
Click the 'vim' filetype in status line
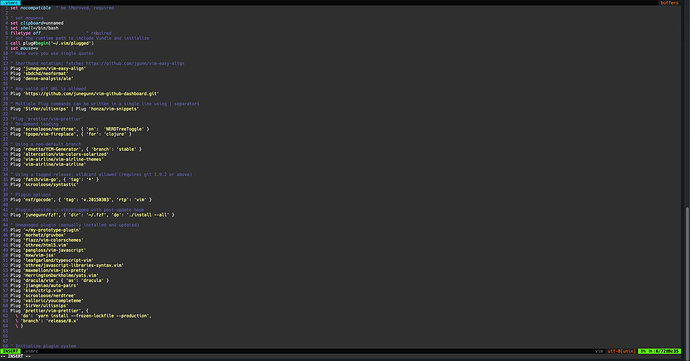(599, 351)
